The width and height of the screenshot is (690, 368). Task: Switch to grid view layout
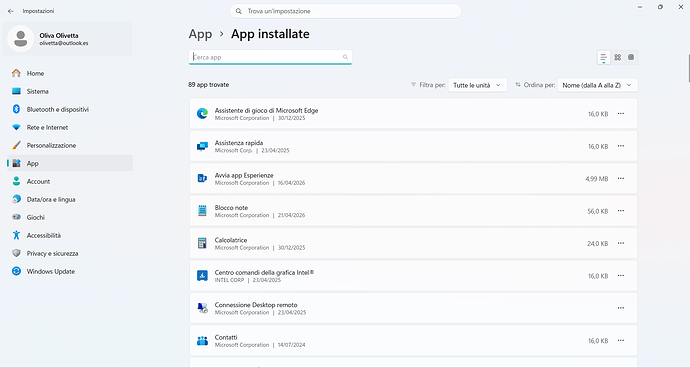[617, 57]
